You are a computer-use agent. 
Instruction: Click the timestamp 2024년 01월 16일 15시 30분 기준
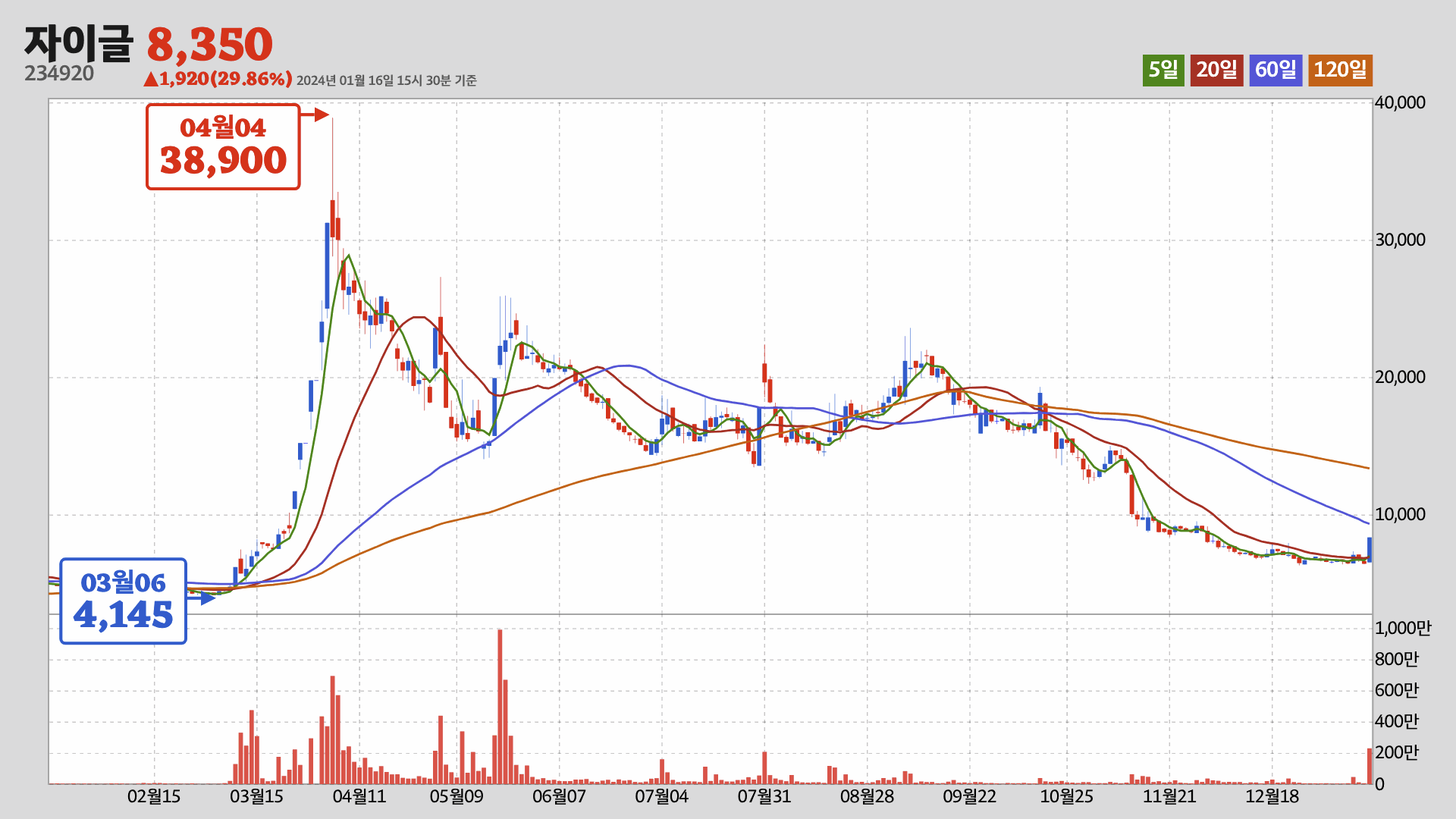pos(386,80)
